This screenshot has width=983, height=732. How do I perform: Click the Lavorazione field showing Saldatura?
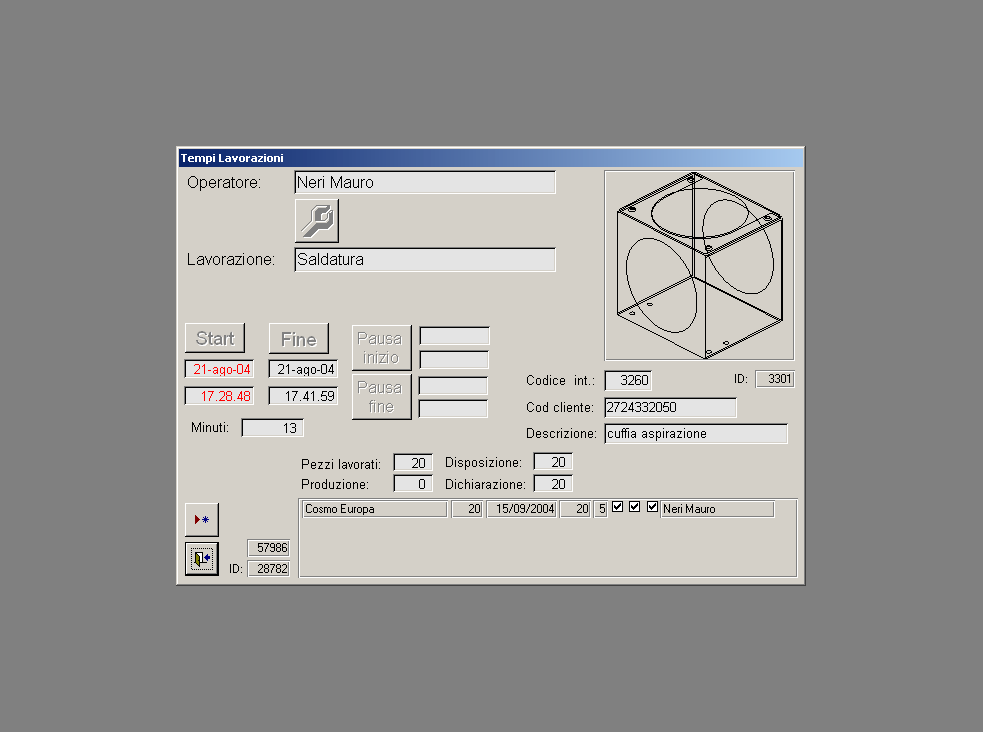click(x=425, y=259)
